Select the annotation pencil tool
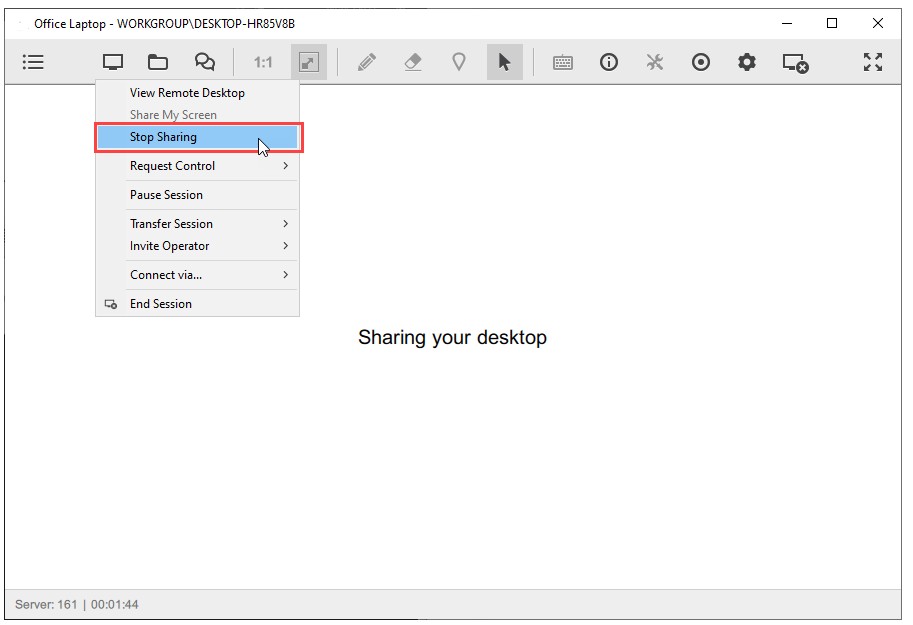Screen dimensions: 913x625 pyautogui.click(x=366, y=61)
